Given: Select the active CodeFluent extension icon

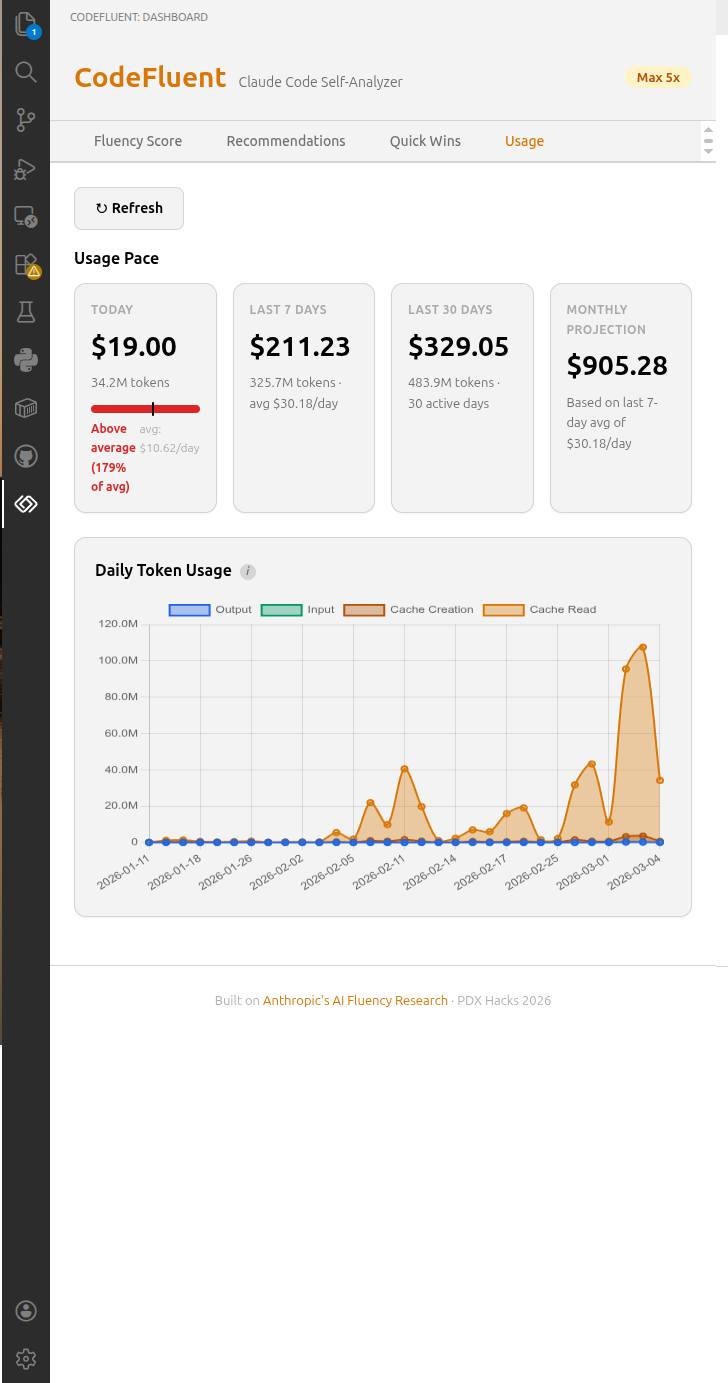Looking at the screenshot, I should click(25, 505).
